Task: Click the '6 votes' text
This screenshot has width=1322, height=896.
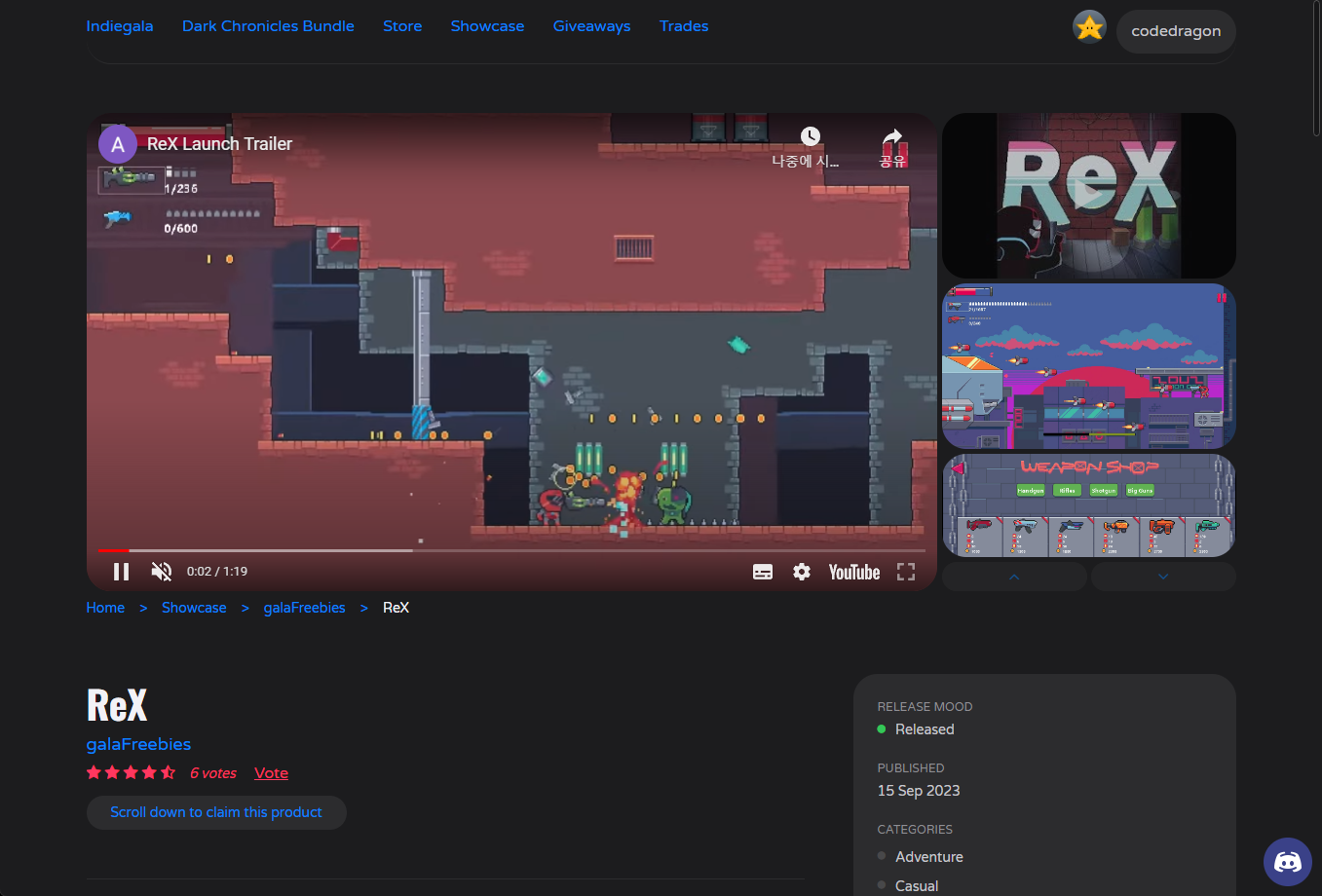Action: (213, 773)
